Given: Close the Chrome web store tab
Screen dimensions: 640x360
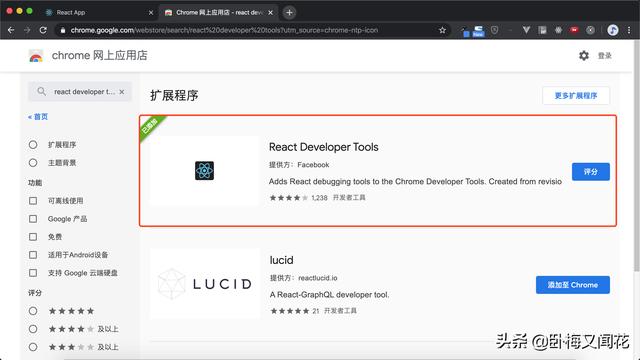Looking at the screenshot, I should [x=270, y=13].
